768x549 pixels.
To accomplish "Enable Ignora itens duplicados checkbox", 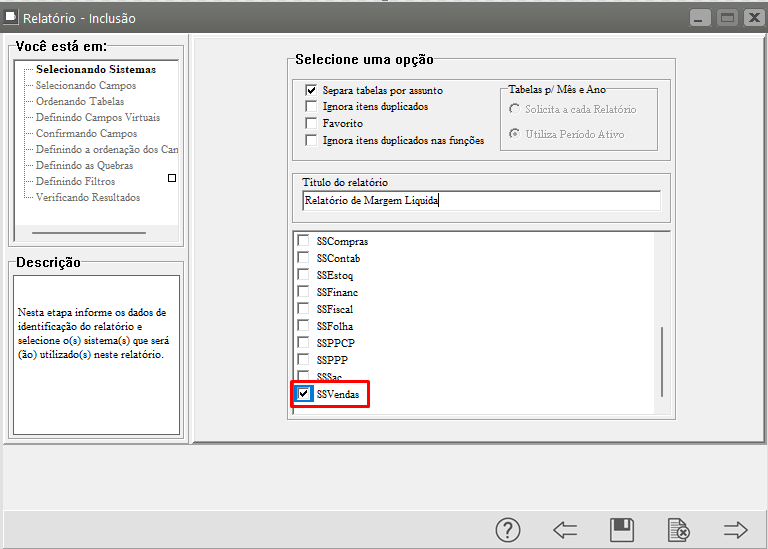I will coord(311,106).
